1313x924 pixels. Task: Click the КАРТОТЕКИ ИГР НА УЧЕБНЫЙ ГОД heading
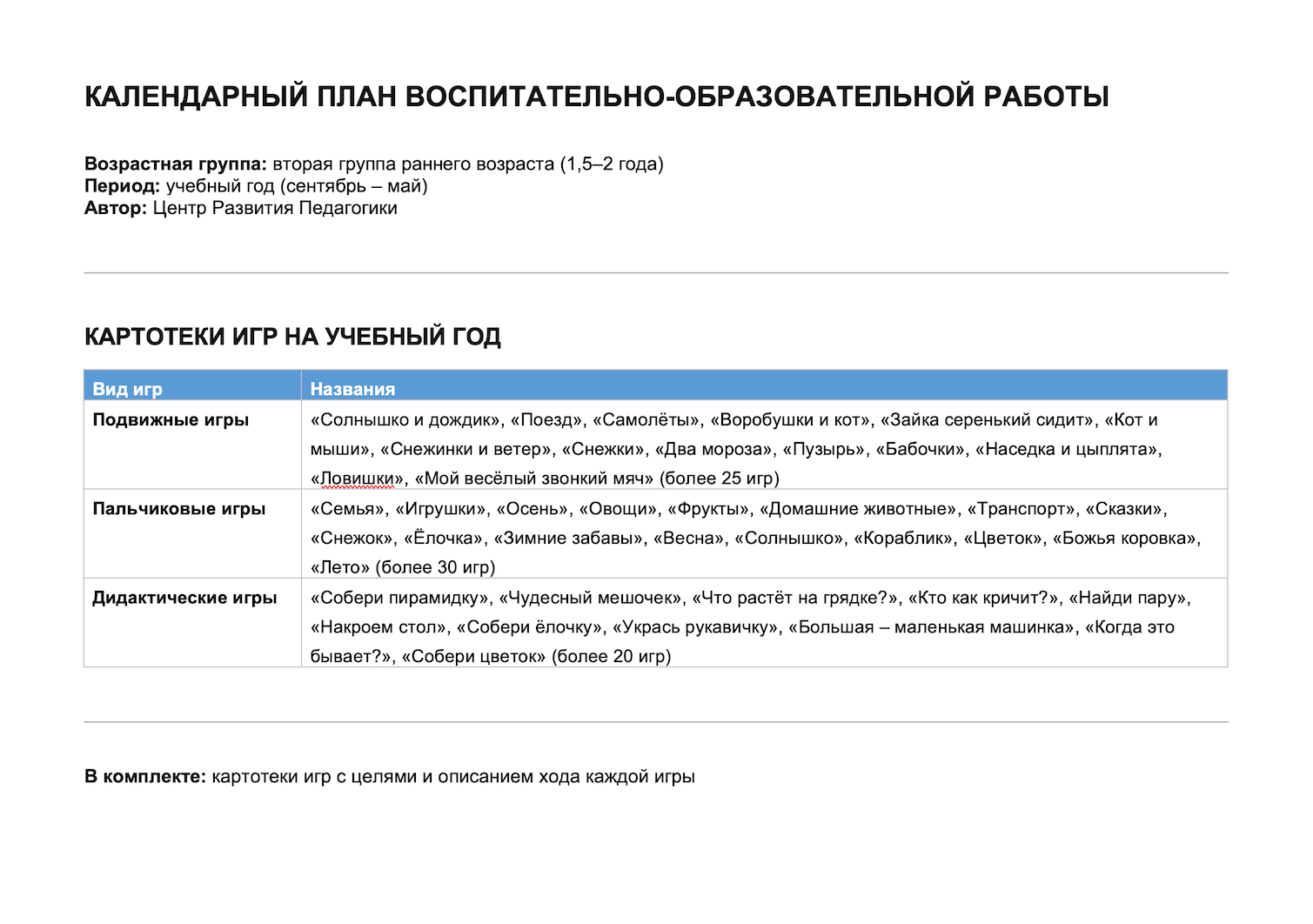pos(292,337)
